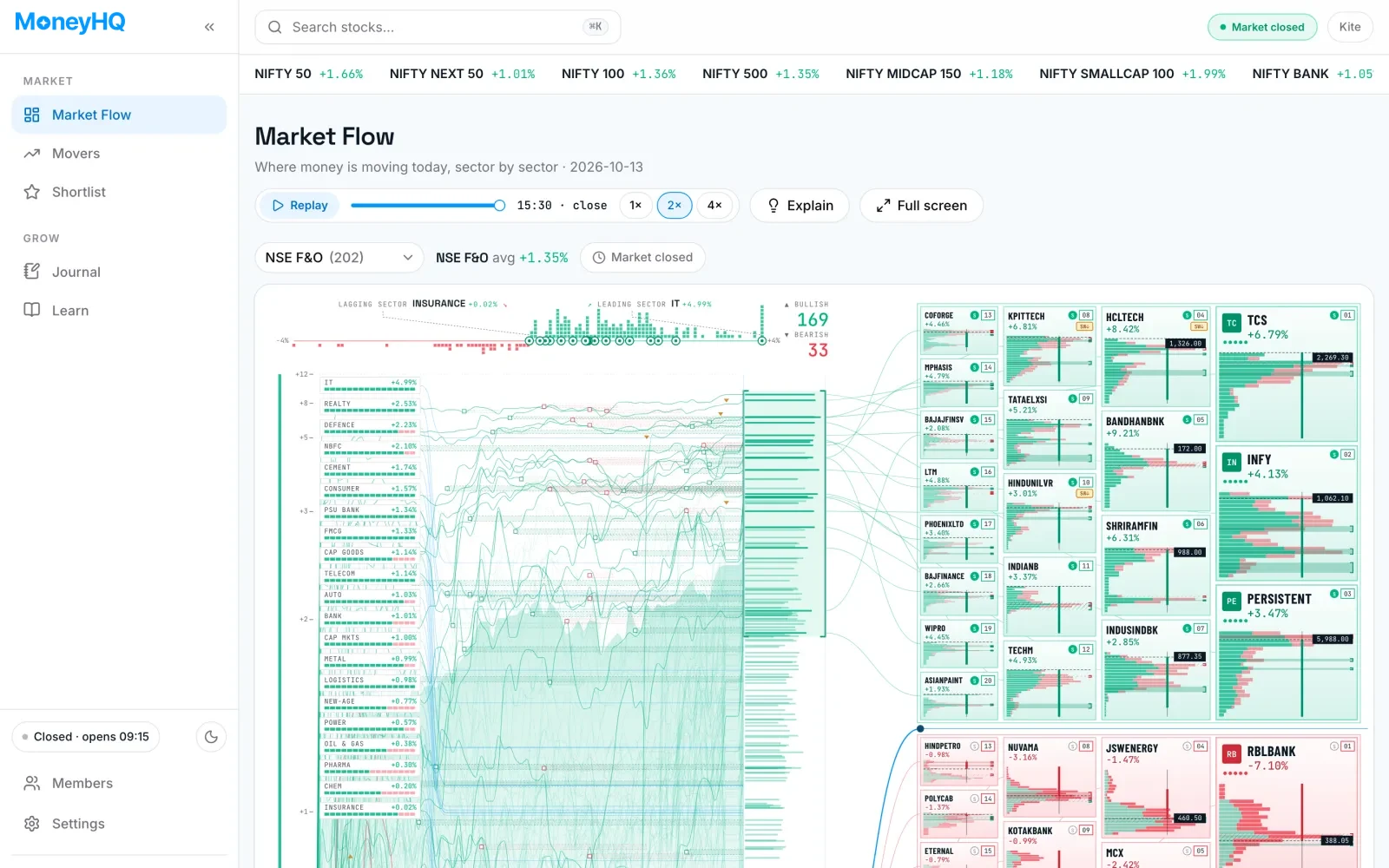Click the S badge on the INDUSINDBK card

click(1187, 628)
